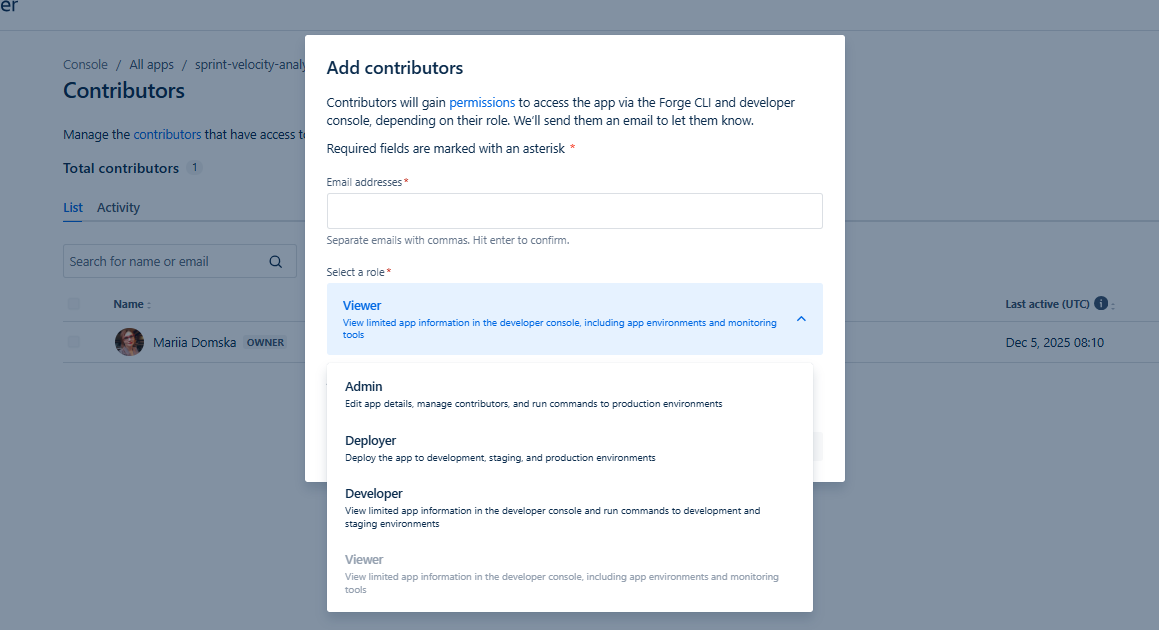
Task: Sort by Last active (UTC) column arrows
Action: (x=1113, y=305)
